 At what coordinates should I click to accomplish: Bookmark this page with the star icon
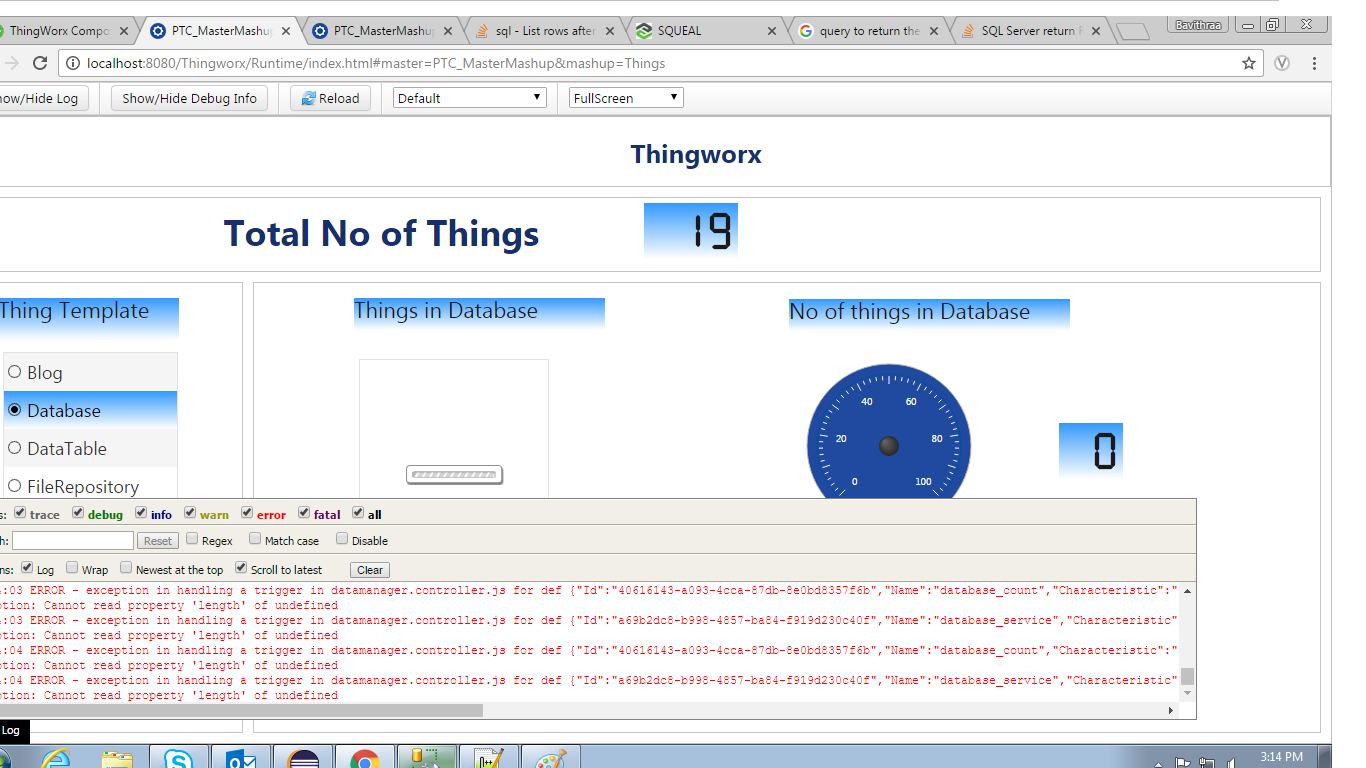tap(1249, 63)
